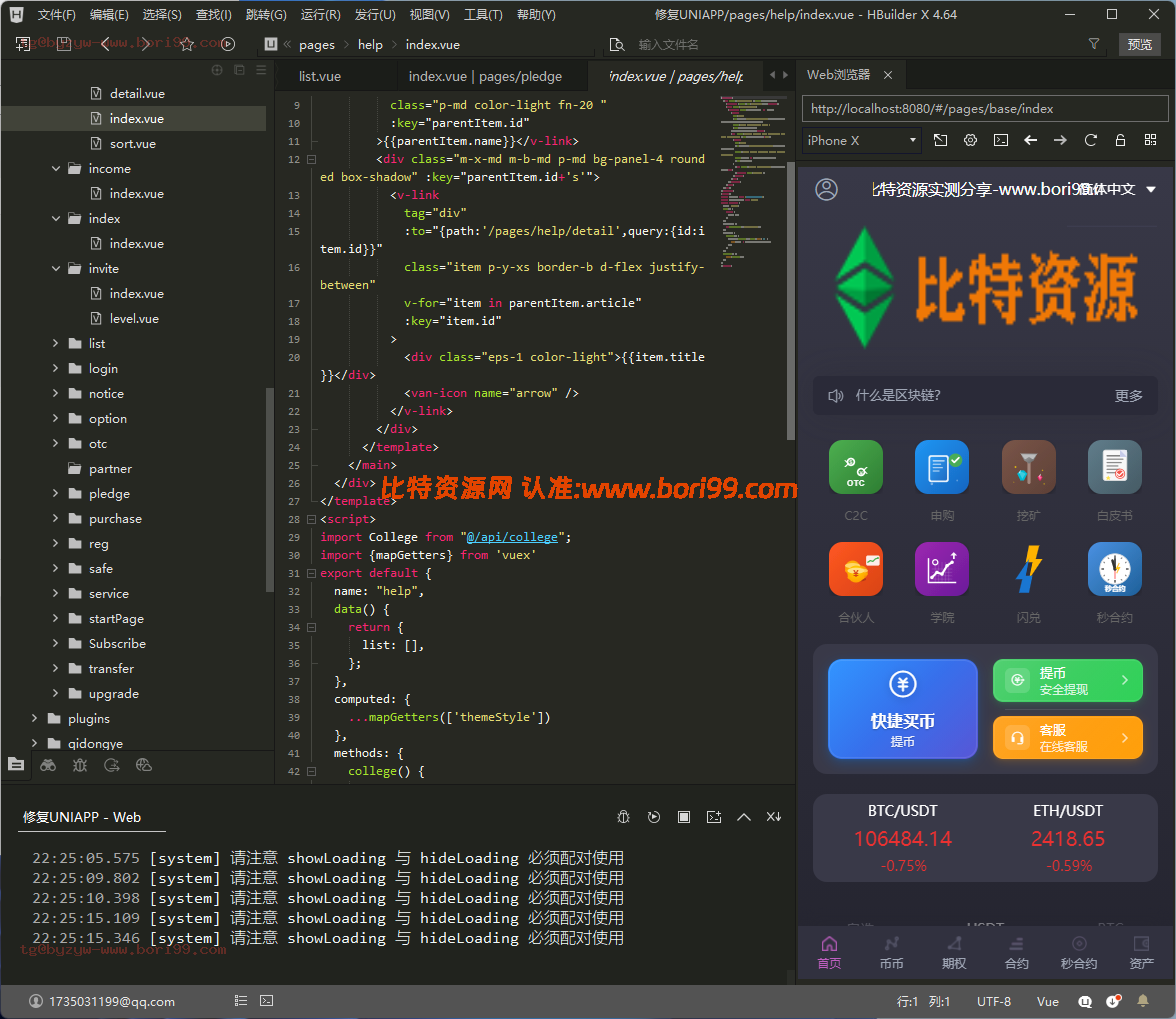Screen dimensions: 1176x1019
Task: Click the collapse all folders icon
Action: [x=239, y=70]
